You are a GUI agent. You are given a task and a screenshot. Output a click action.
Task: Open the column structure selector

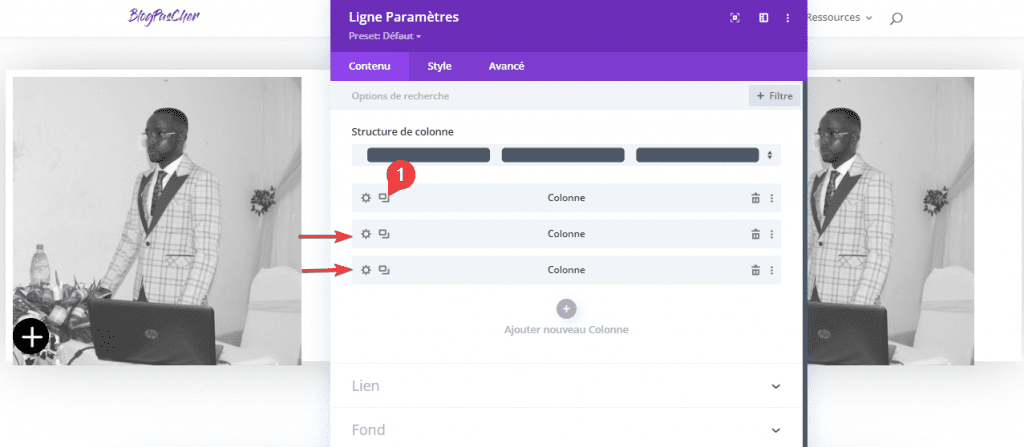click(566, 155)
